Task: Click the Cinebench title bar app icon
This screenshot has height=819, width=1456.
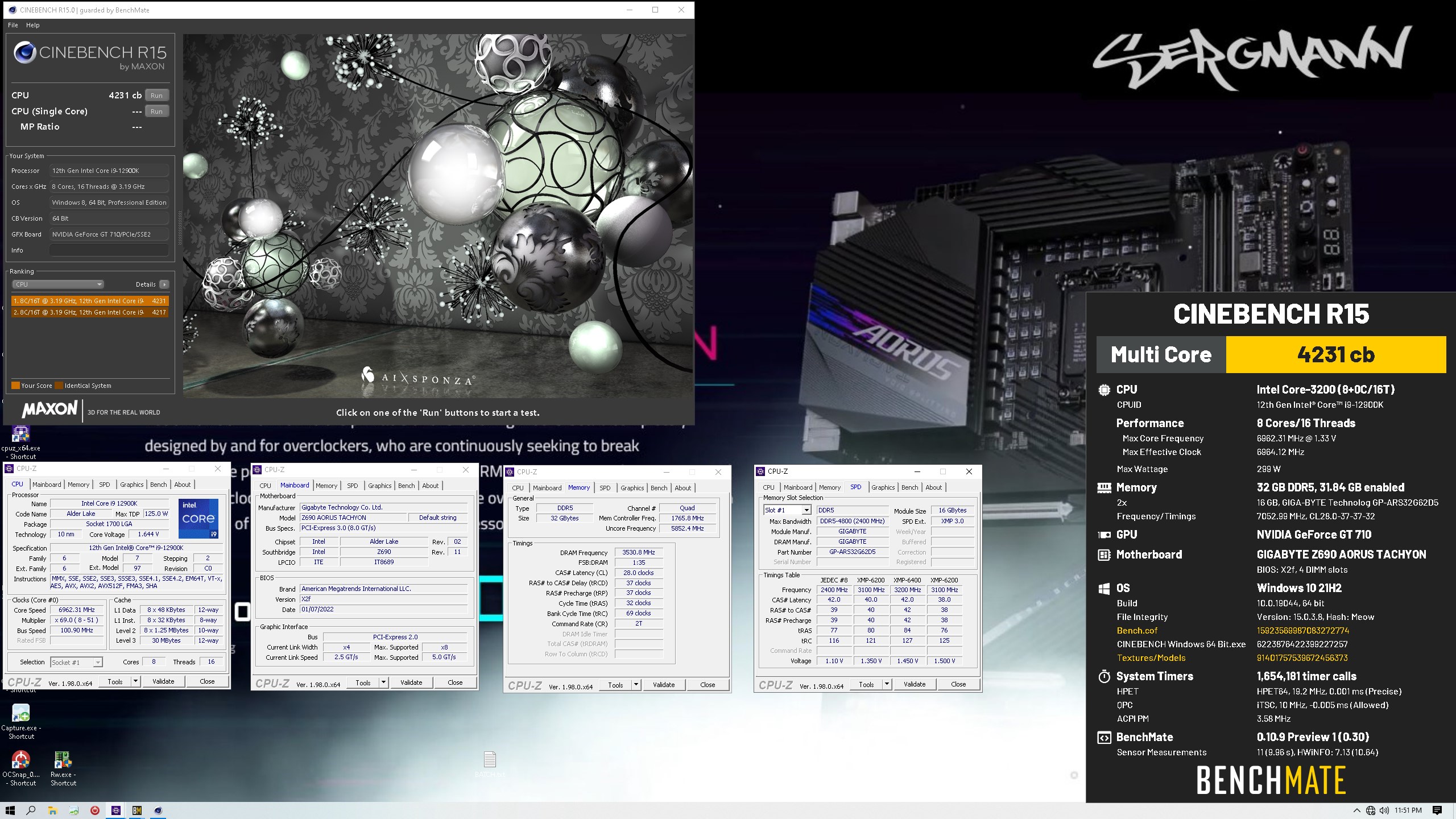Action: pos(12,10)
